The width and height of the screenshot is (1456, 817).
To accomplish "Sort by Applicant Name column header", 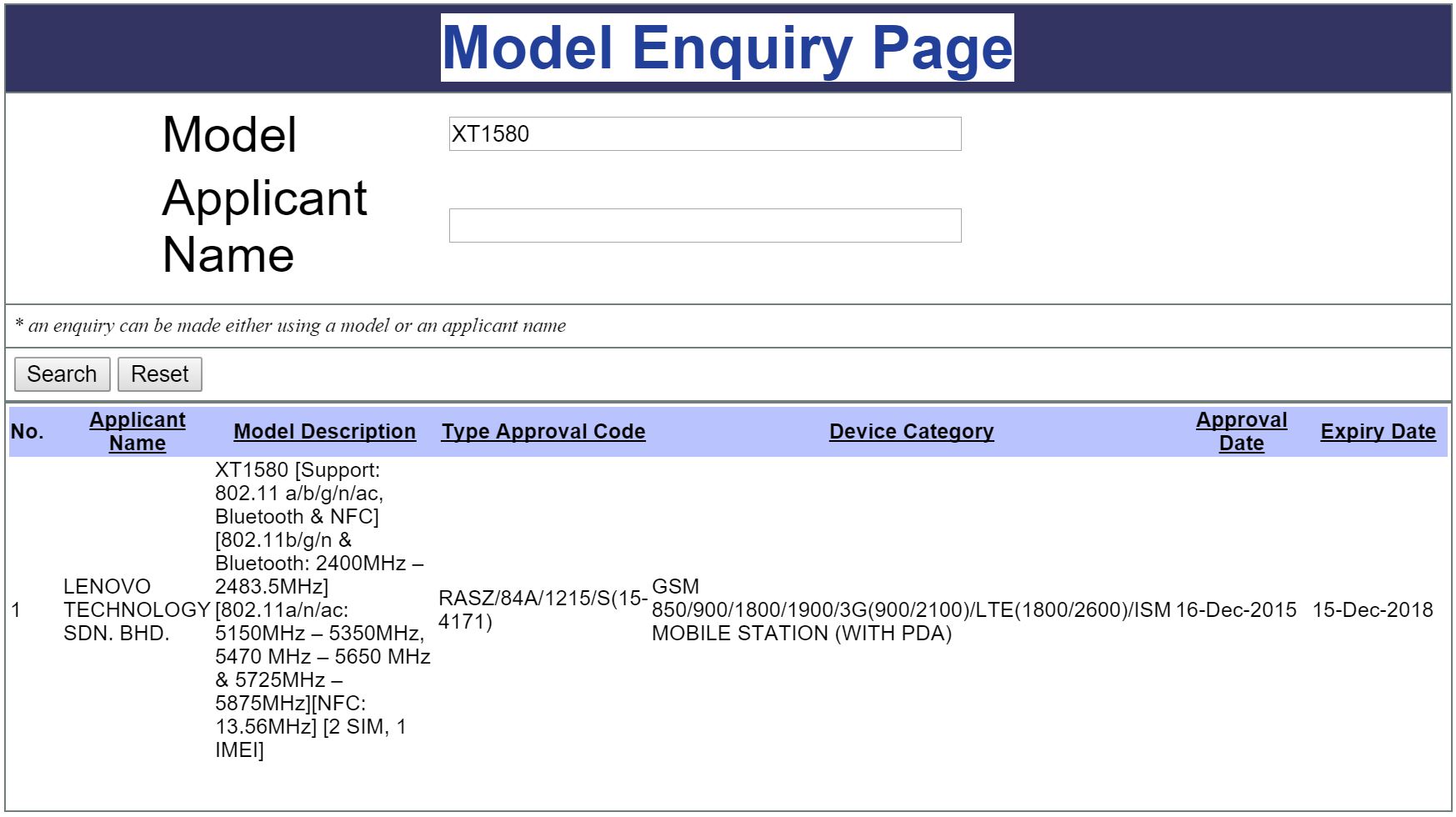I will click(138, 432).
